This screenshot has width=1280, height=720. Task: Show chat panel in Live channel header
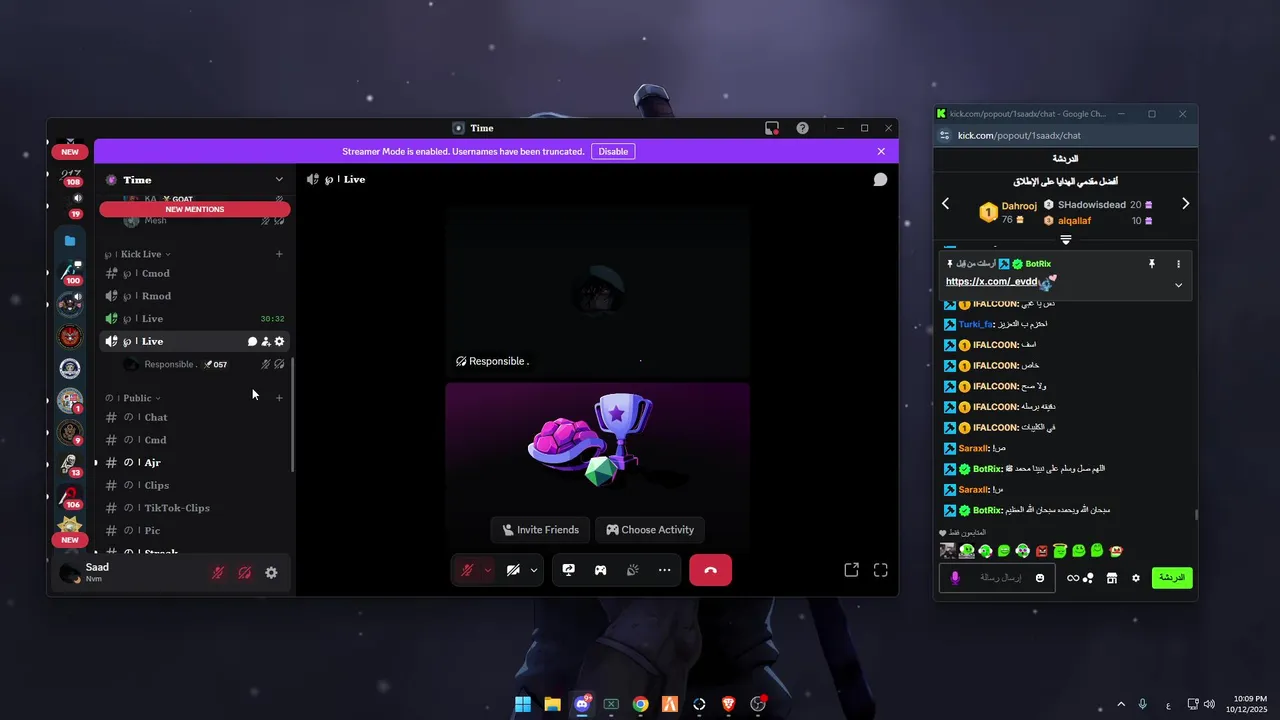[x=880, y=180]
